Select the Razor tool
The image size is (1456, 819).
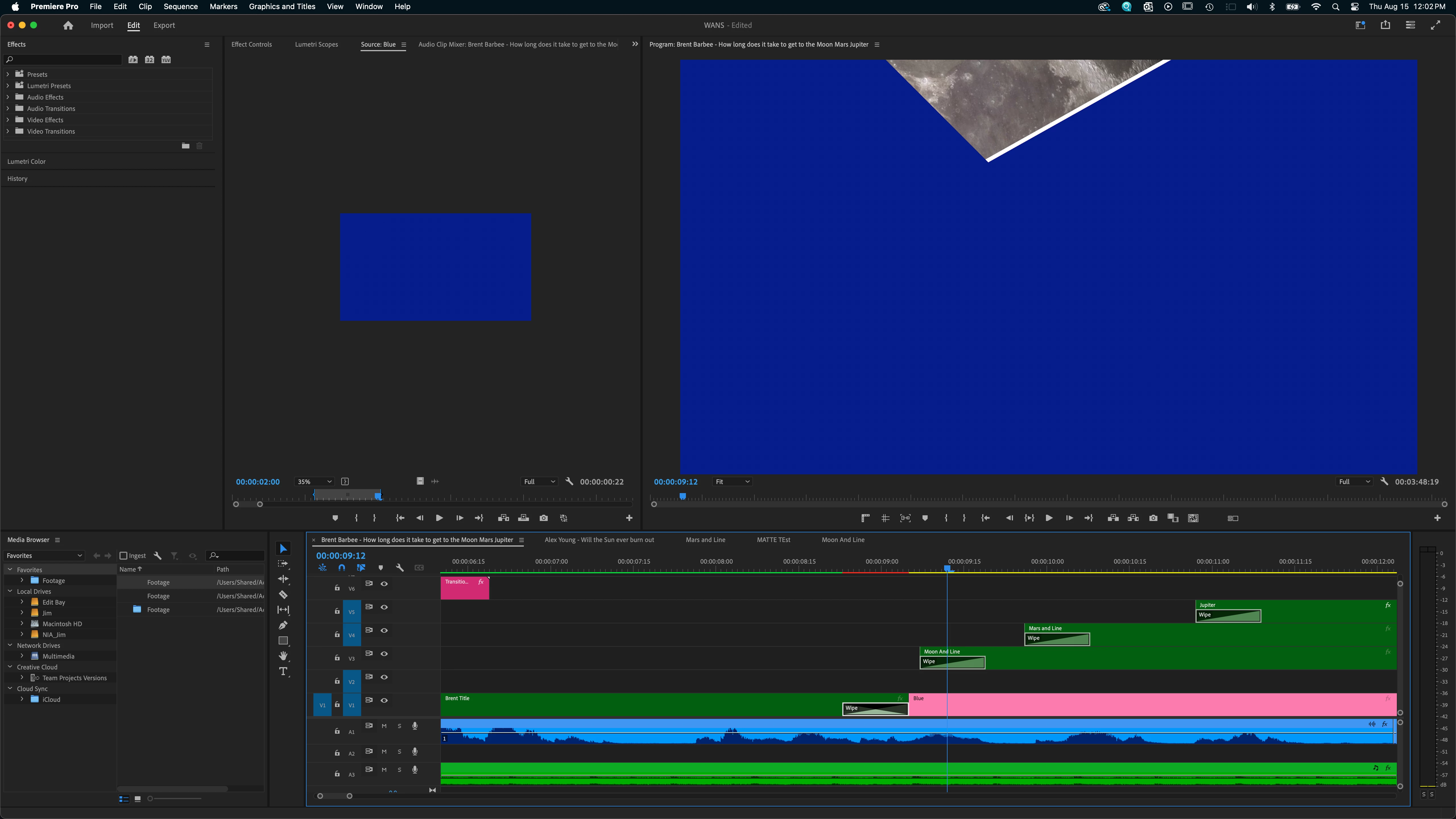point(283,595)
